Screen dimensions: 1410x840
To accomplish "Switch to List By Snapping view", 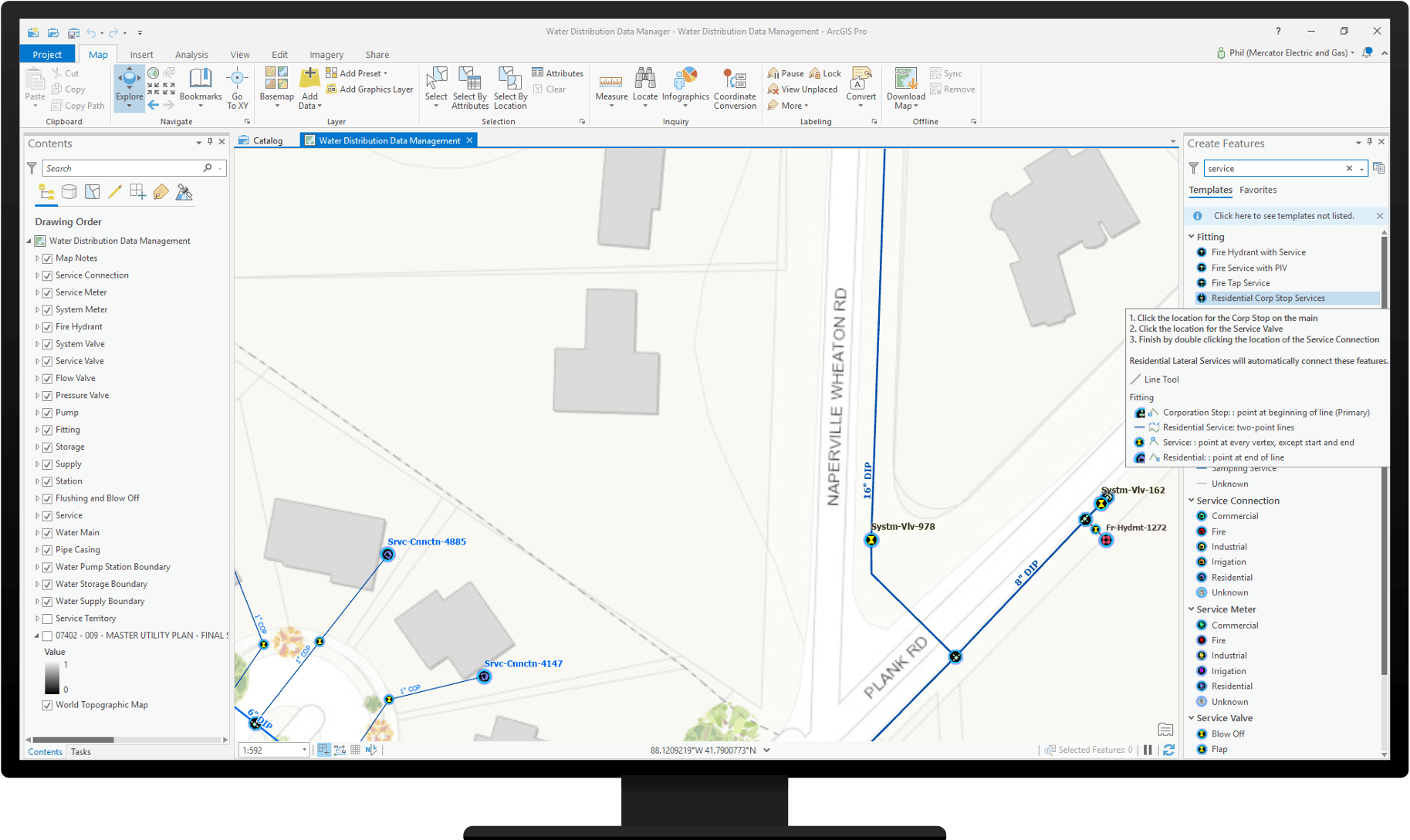I will 138,192.
